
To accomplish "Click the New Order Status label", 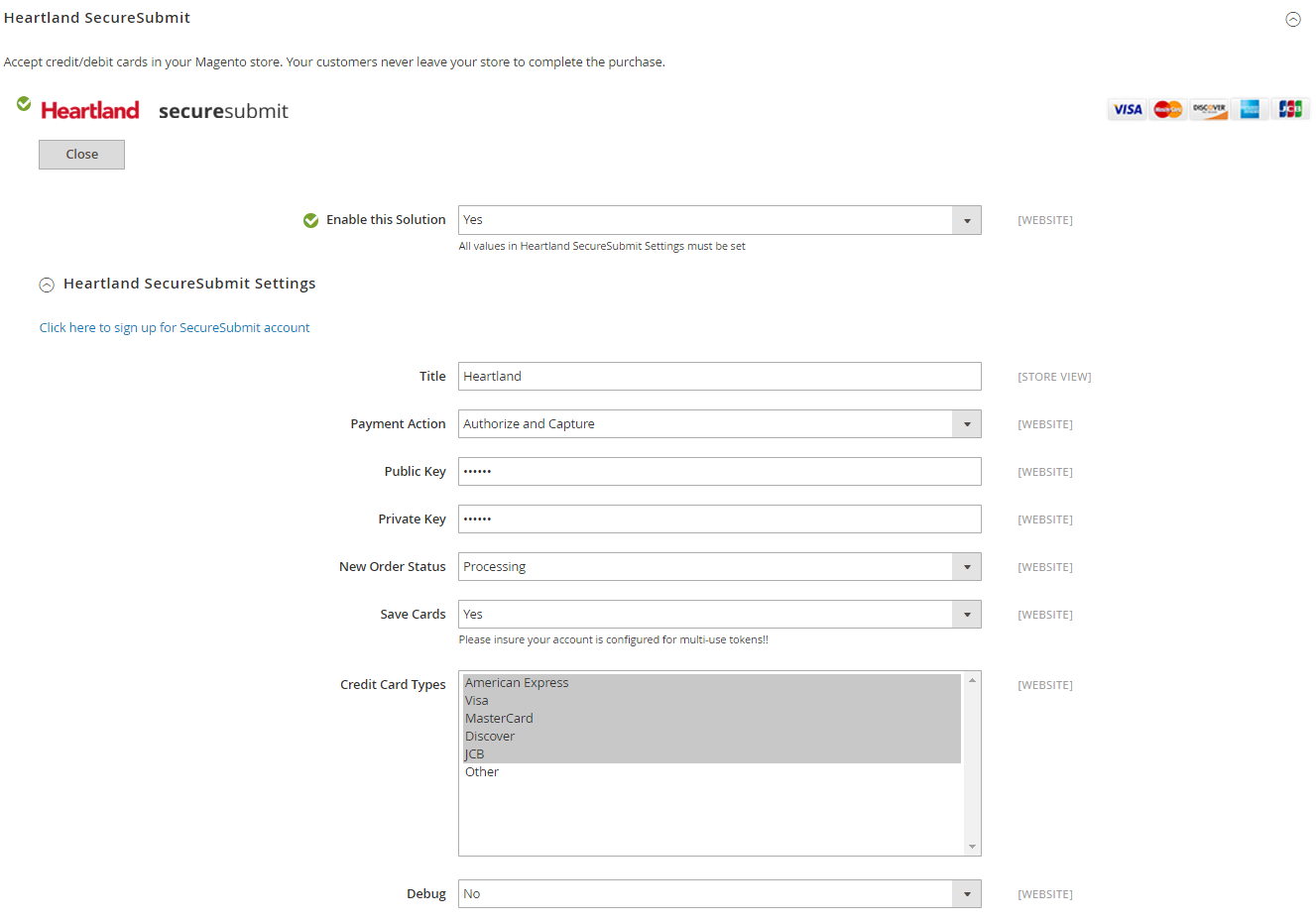I will coord(392,566).
